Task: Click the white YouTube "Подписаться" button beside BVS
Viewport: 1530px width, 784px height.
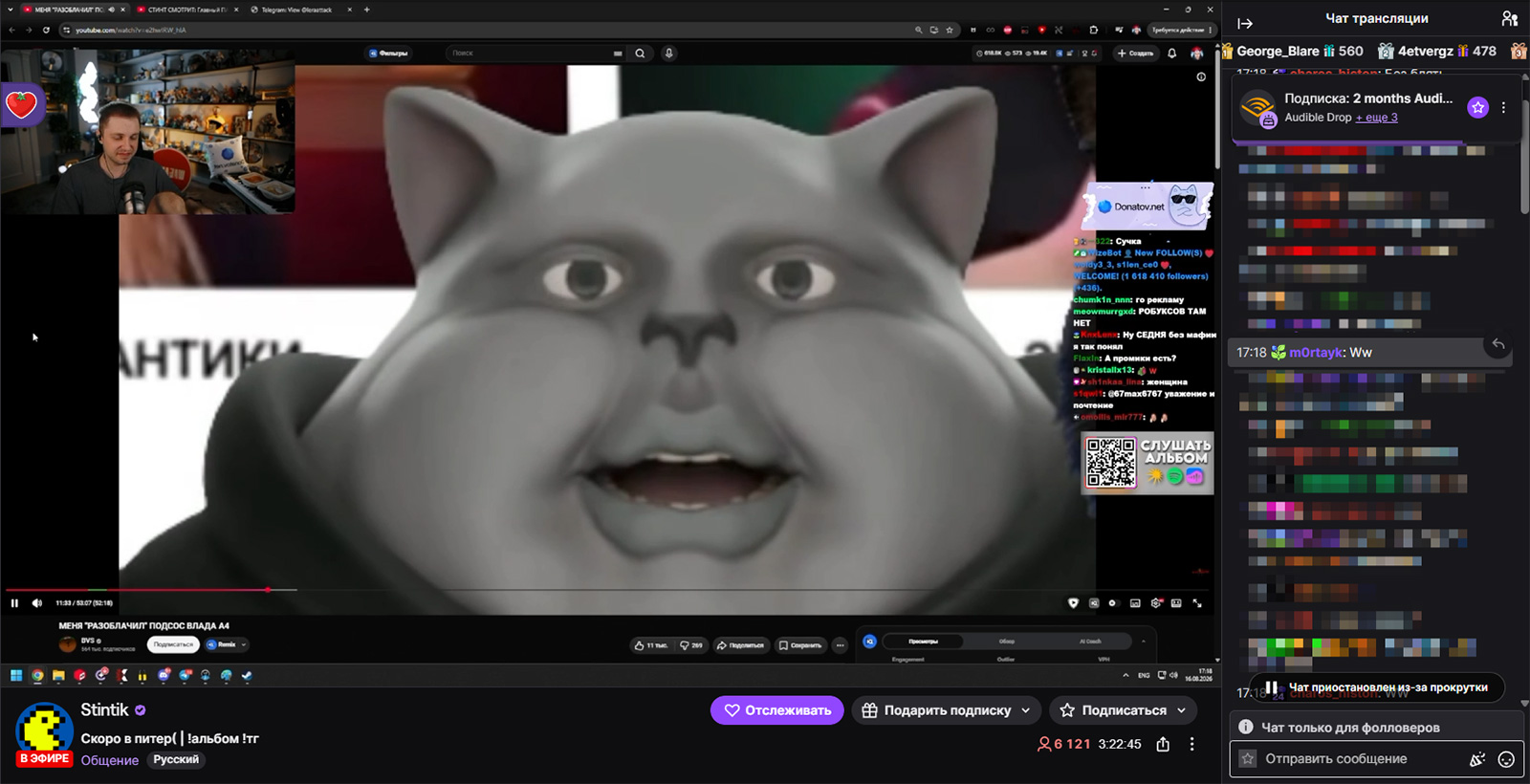Action: pos(173,644)
